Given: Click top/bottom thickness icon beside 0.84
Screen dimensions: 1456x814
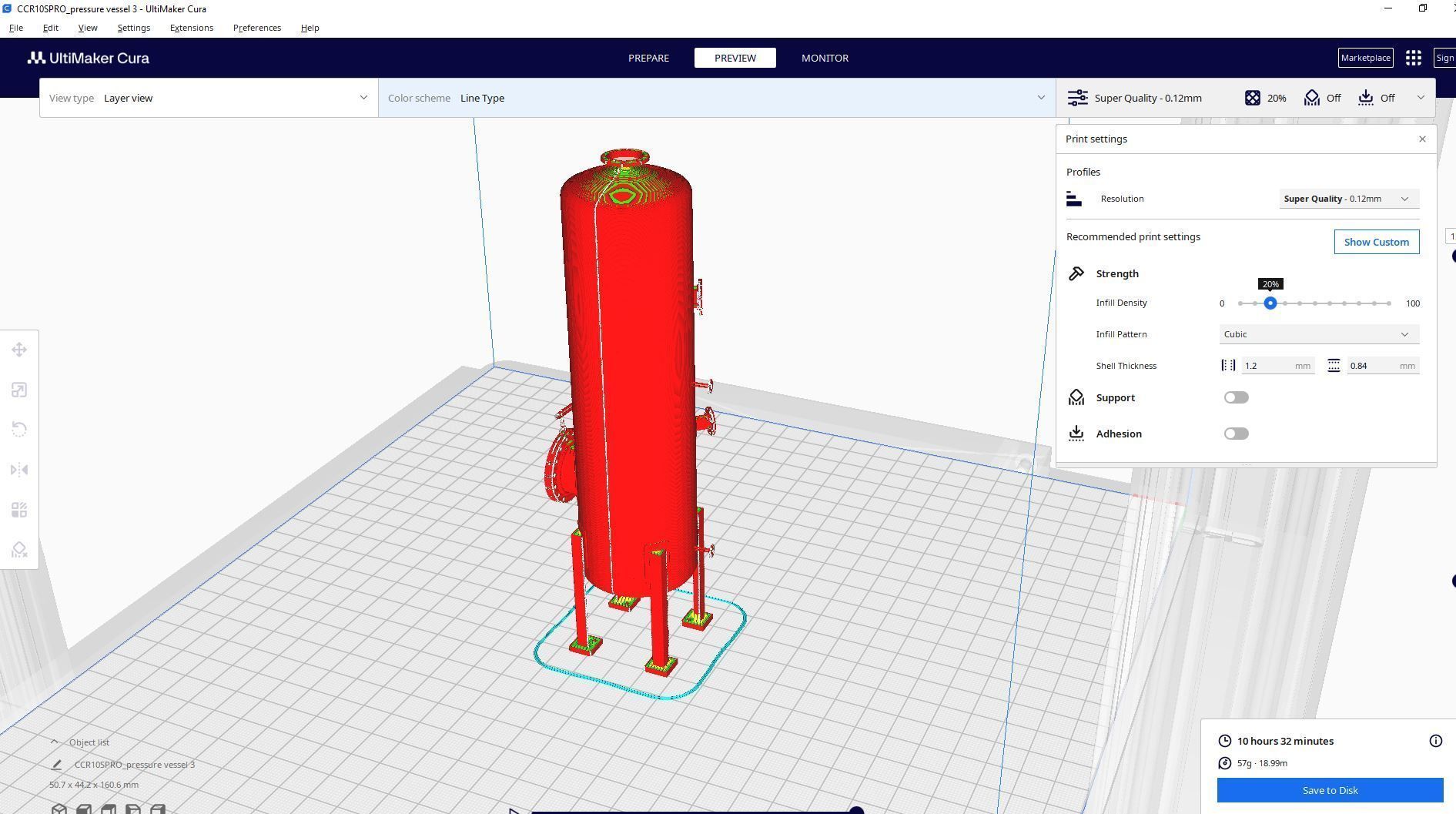Looking at the screenshot, I should point(1334,366).
